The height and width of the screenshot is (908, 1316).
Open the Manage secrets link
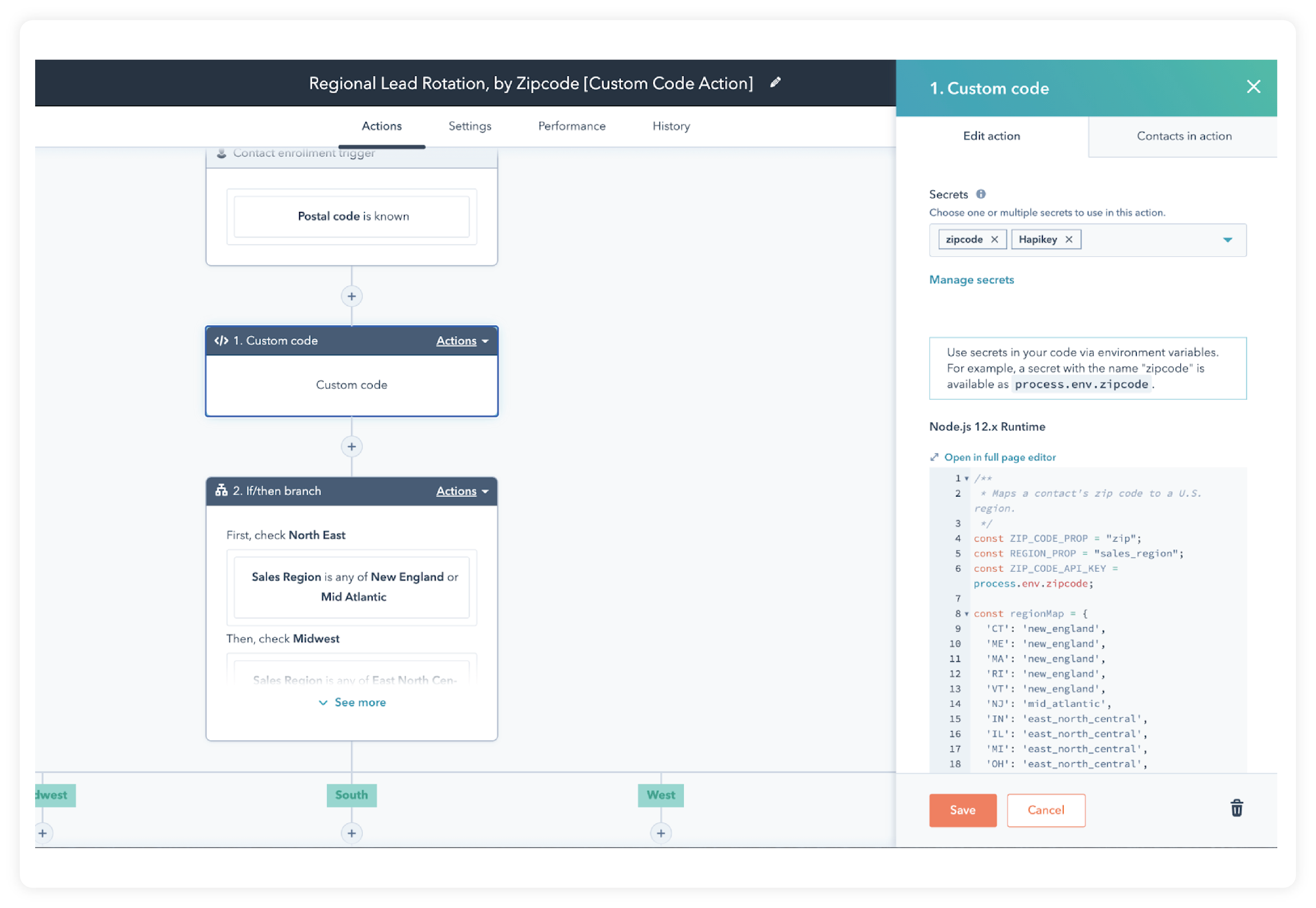point(971,280)
